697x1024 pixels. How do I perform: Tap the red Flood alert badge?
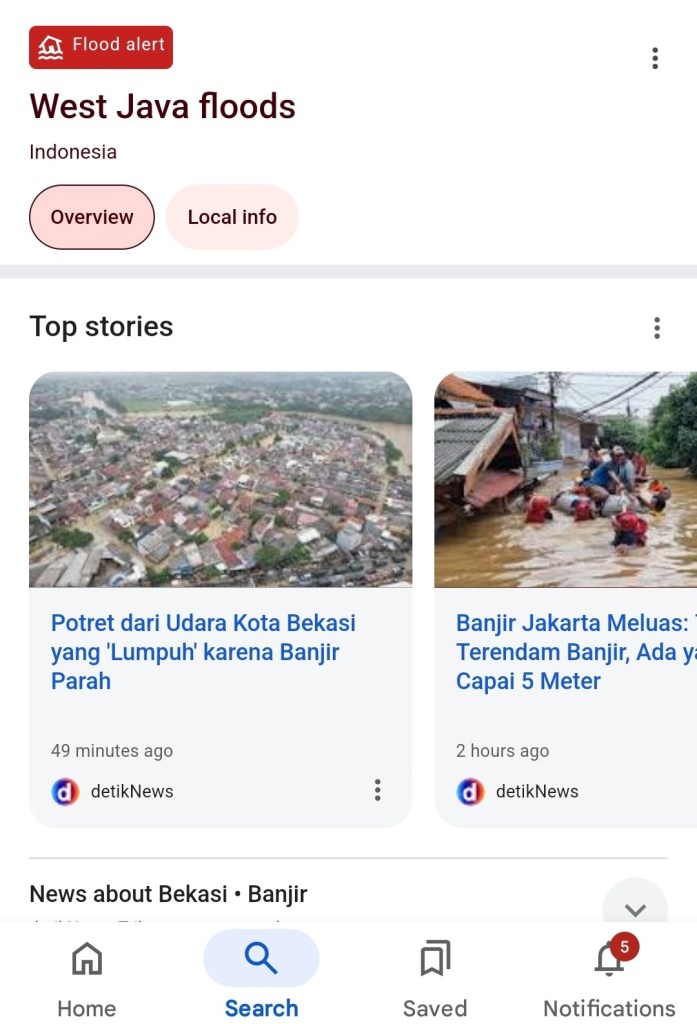101,47
